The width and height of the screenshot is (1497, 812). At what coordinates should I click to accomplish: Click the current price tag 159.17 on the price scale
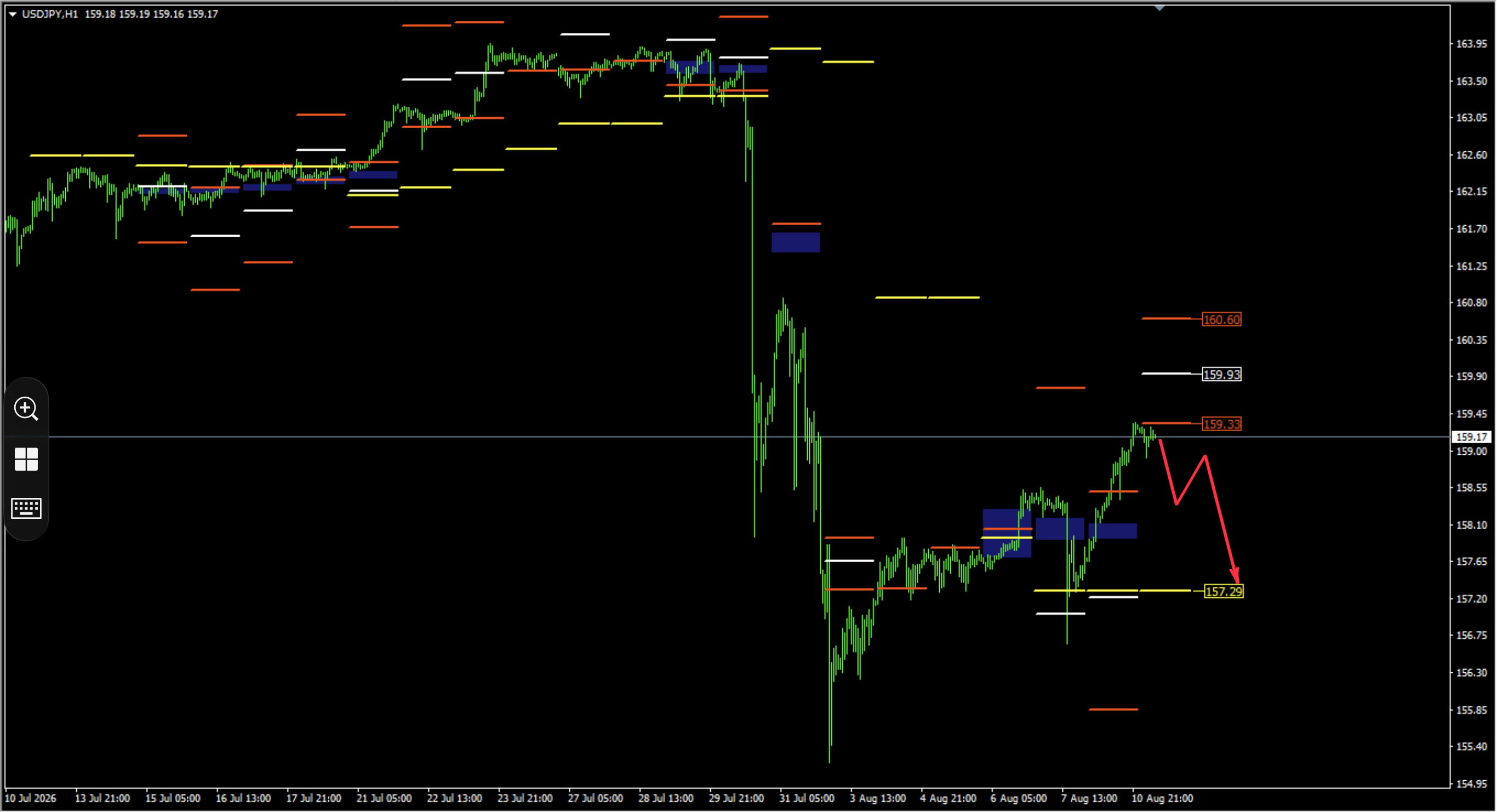[x=1472, y=437]
